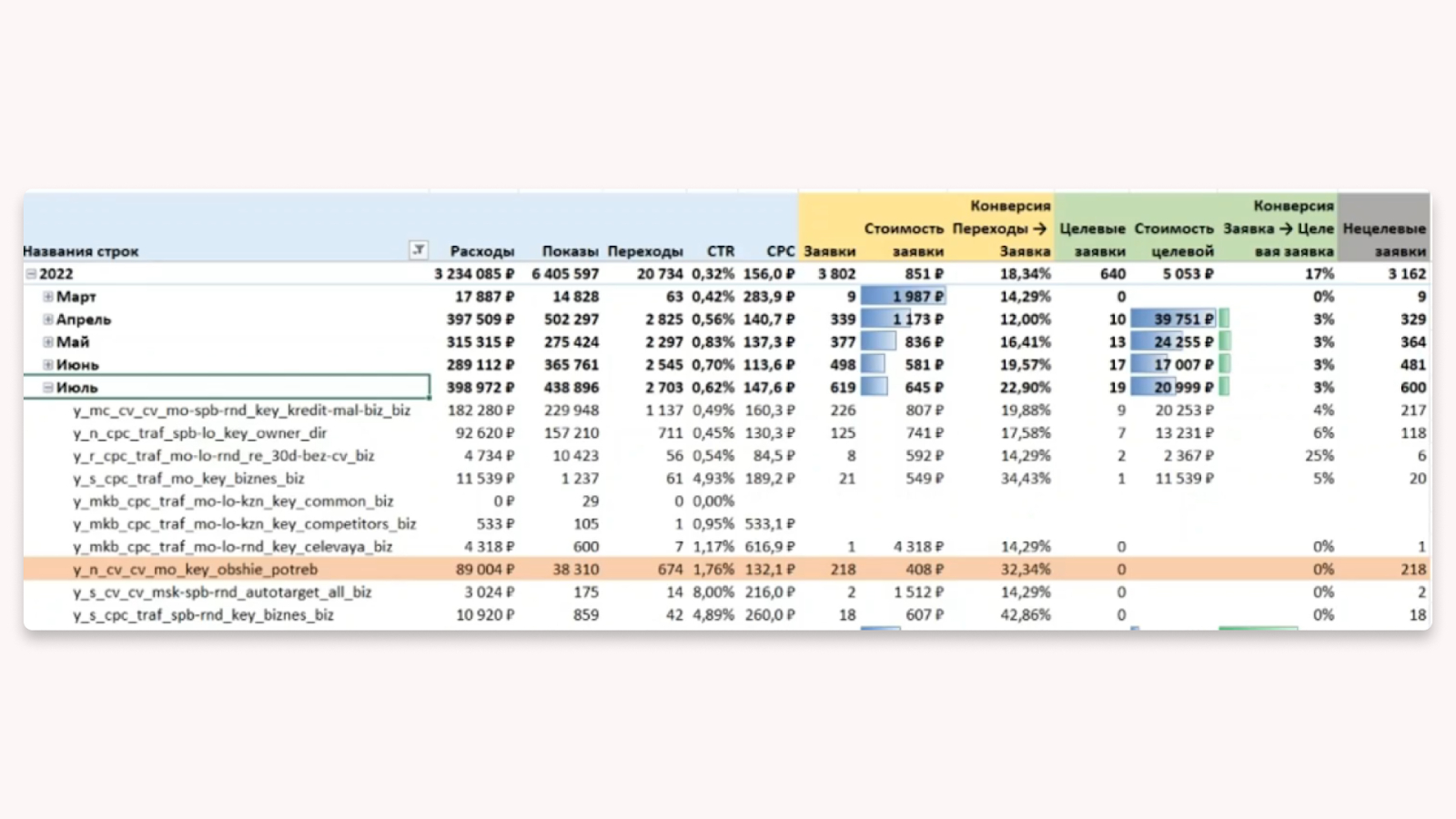Click Июль expenses cell 398 972 ₽

480,388
